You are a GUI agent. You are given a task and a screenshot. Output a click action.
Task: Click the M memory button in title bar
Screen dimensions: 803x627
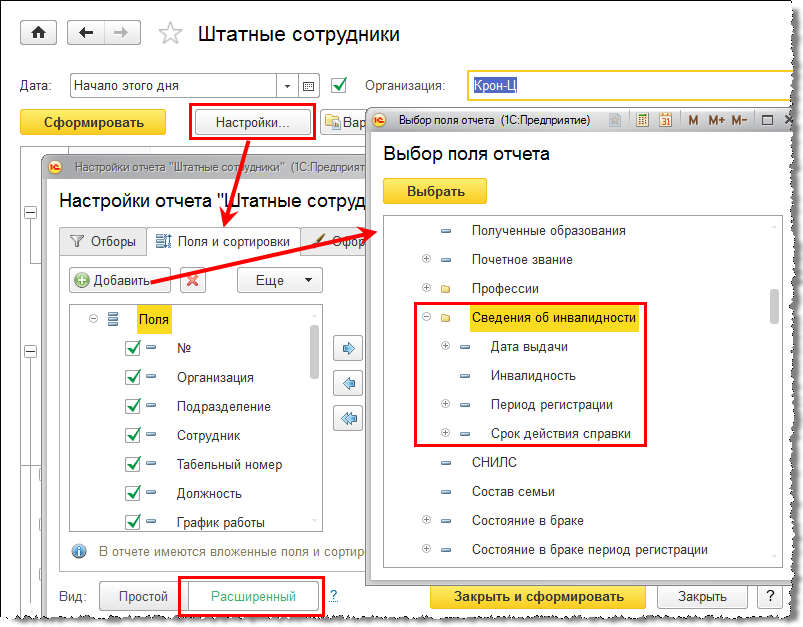pos(693,120)
